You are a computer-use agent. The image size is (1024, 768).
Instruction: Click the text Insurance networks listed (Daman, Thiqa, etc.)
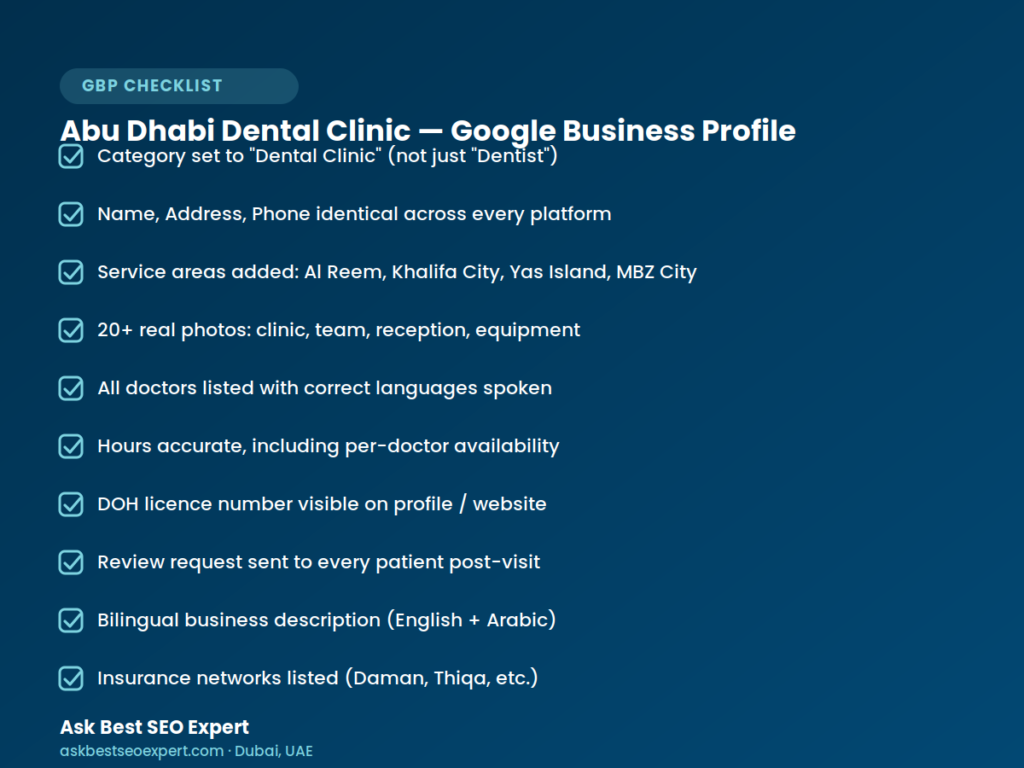[317, 678]
